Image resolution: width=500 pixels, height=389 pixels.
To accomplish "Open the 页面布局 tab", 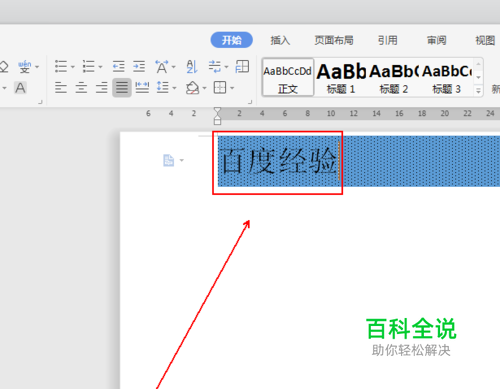I will pos(334,40).
